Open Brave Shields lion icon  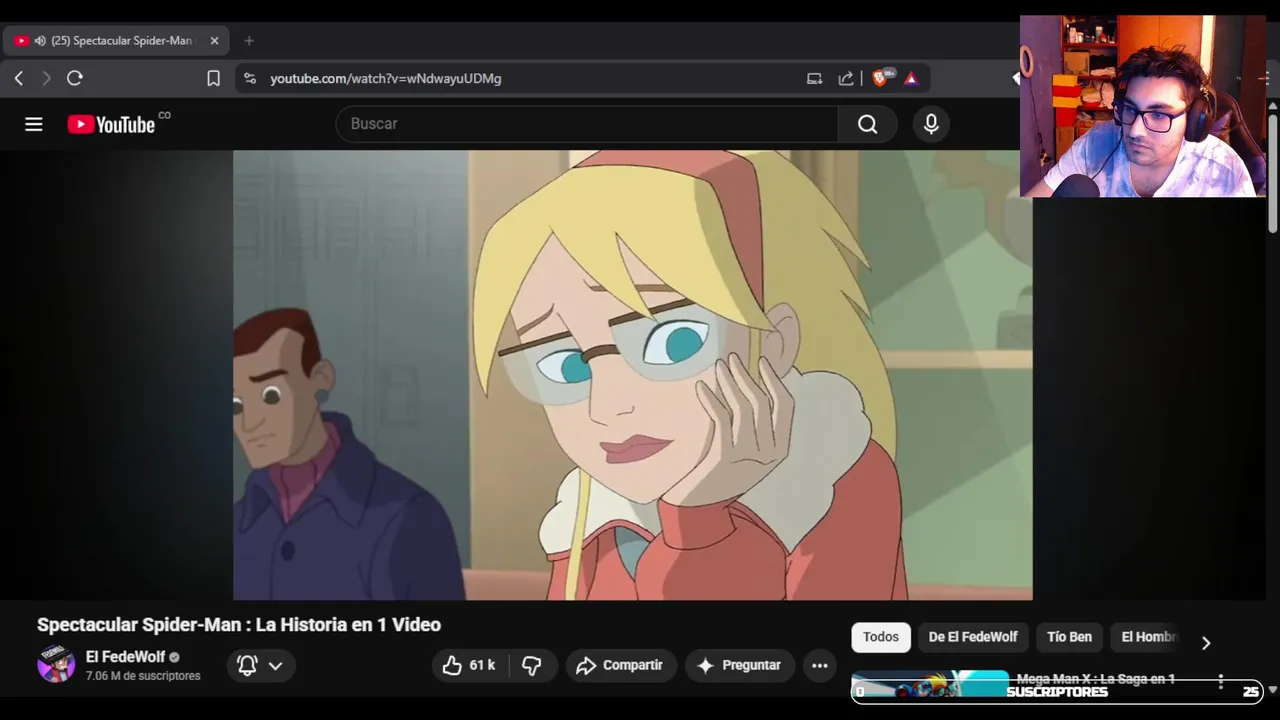(x=882, y=78)
